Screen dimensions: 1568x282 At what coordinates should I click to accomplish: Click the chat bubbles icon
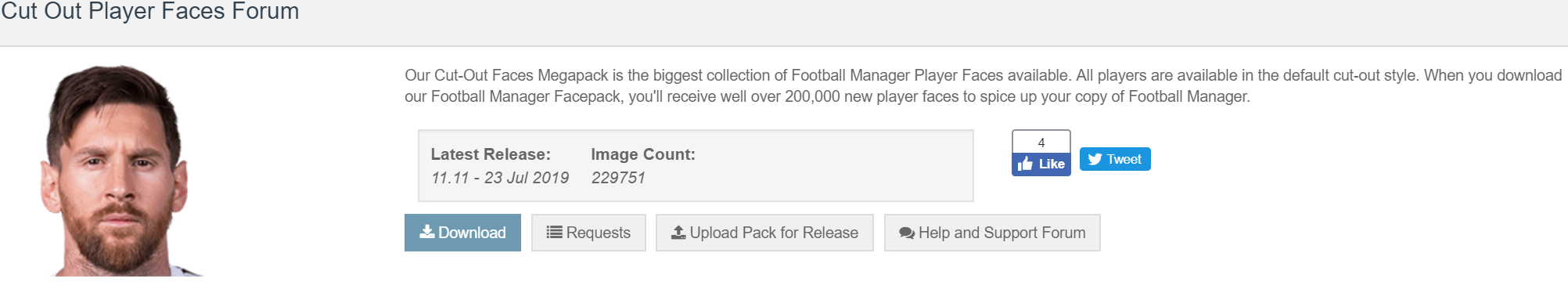point(907,233)
